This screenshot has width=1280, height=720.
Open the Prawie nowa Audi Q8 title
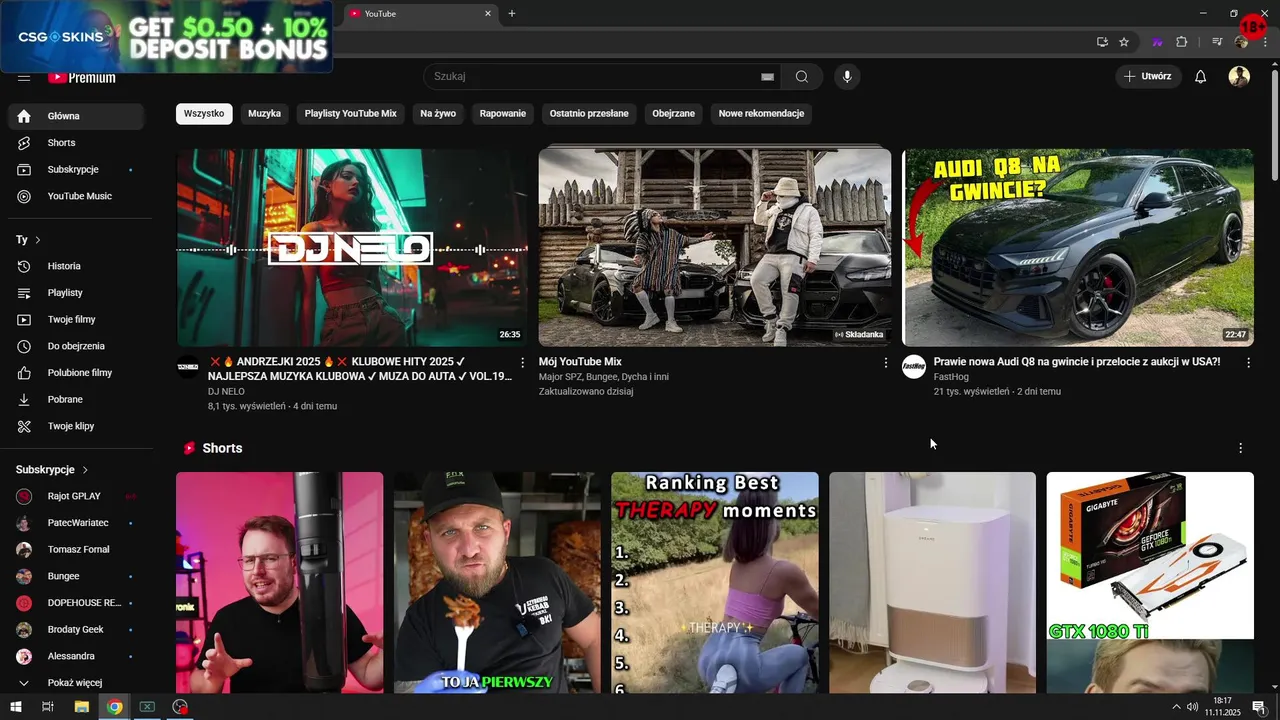pos(1077,362)
